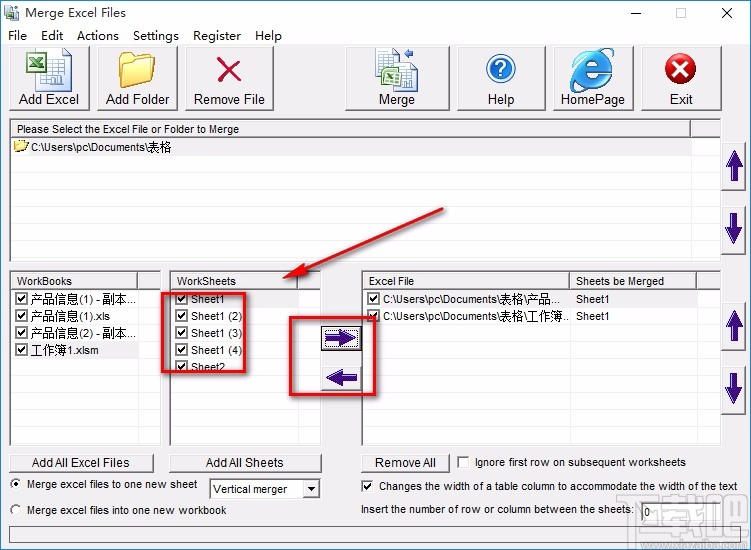Screen dimensions: 751x550
Task: Enable Ignore first row on subsequent worksheets
Action: 463,462
